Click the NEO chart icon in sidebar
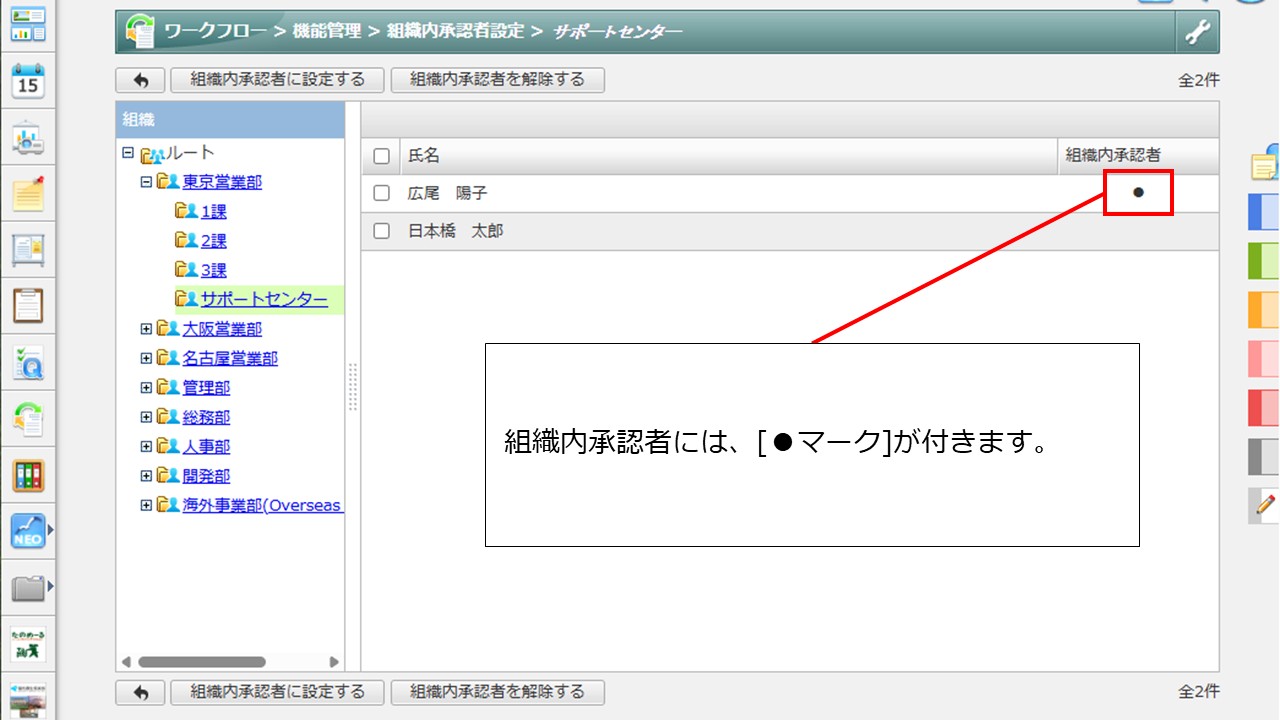 (x=28, y=531)
